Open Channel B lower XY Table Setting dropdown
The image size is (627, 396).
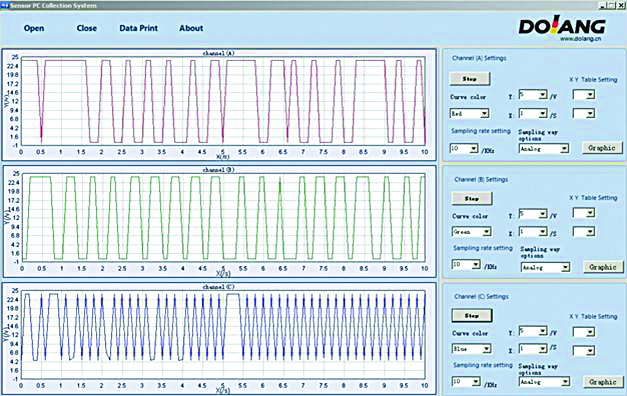pos(584,232)
